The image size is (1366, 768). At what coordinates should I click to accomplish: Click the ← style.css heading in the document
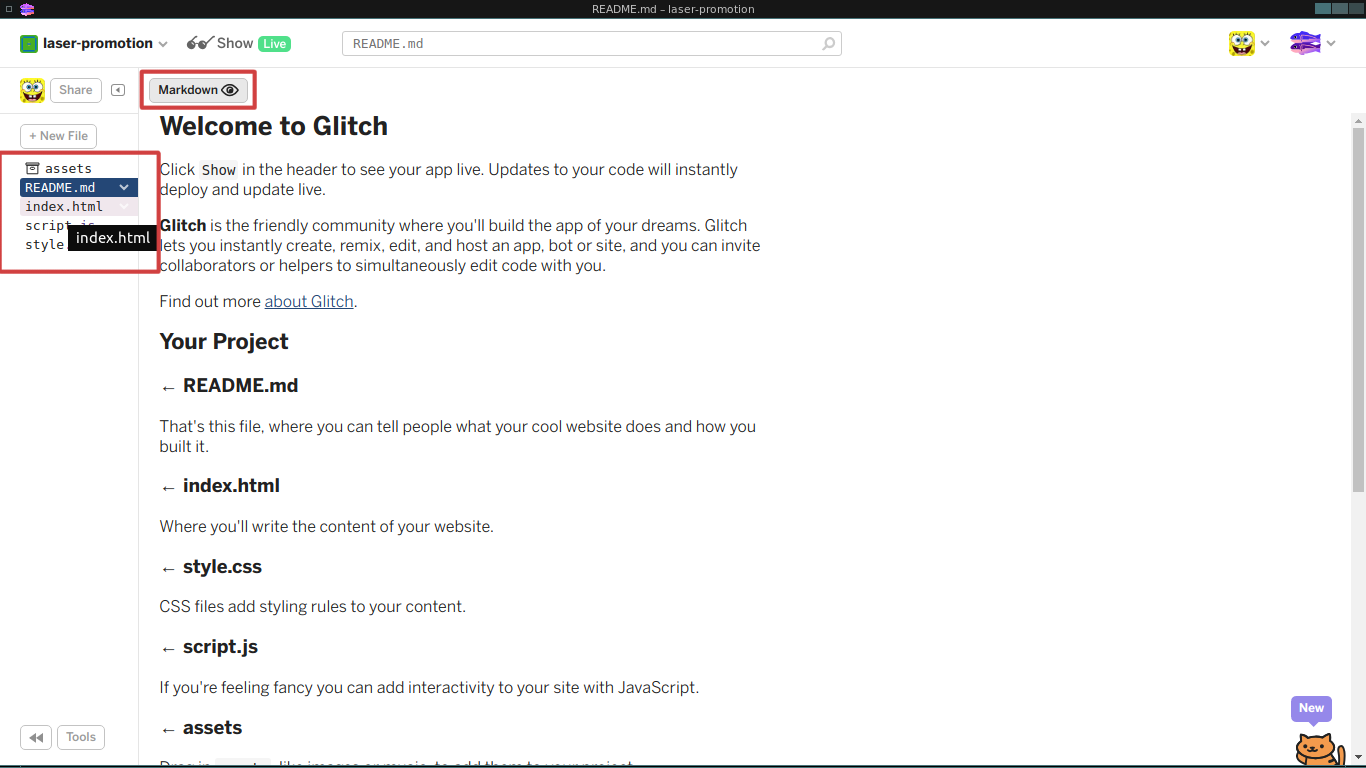[x=211, y=566]
